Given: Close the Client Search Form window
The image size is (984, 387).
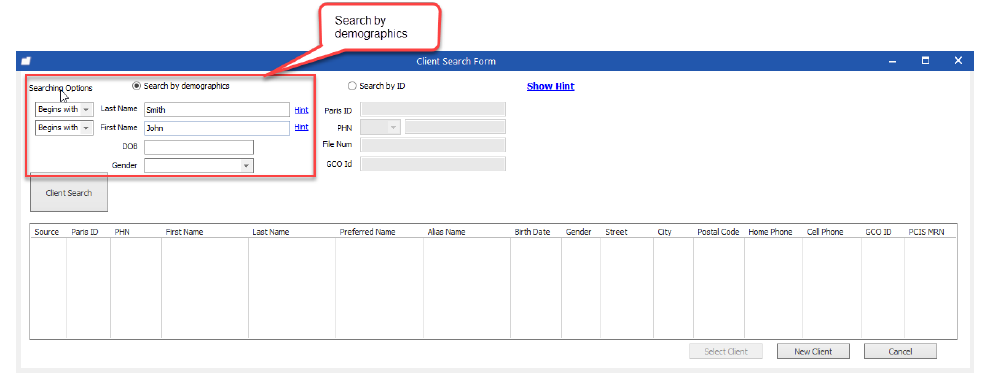Looking at the screenshot, I should click(958, 61).
